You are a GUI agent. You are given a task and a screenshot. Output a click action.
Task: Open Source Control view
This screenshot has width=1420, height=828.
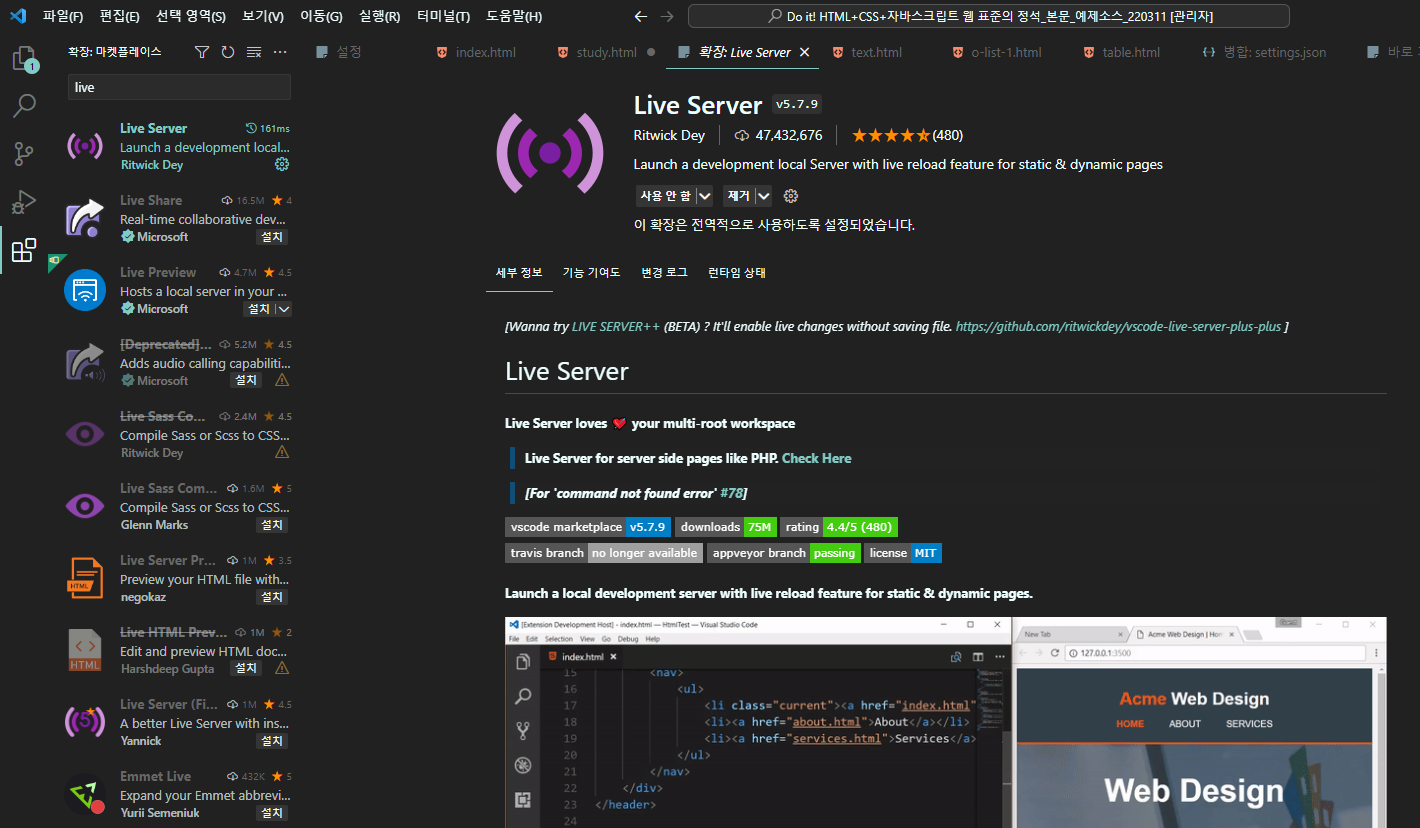tap(24, 153)
